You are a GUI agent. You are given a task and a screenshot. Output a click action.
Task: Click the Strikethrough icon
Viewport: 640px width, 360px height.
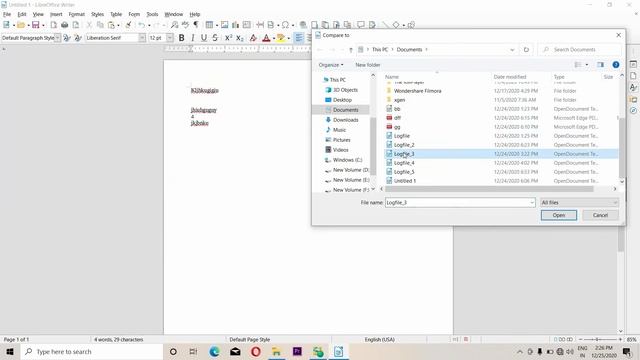(215, 38)
